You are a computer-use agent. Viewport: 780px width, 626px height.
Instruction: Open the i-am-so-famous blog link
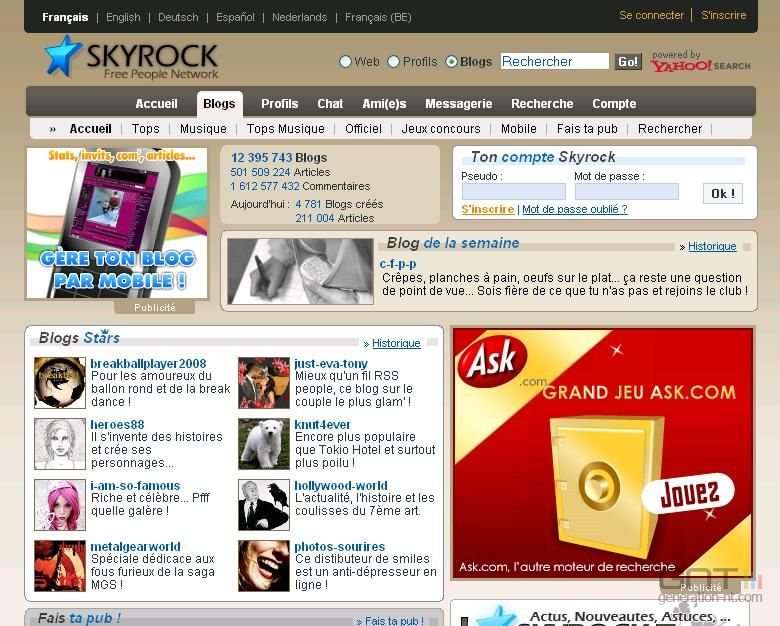[135, 486]
